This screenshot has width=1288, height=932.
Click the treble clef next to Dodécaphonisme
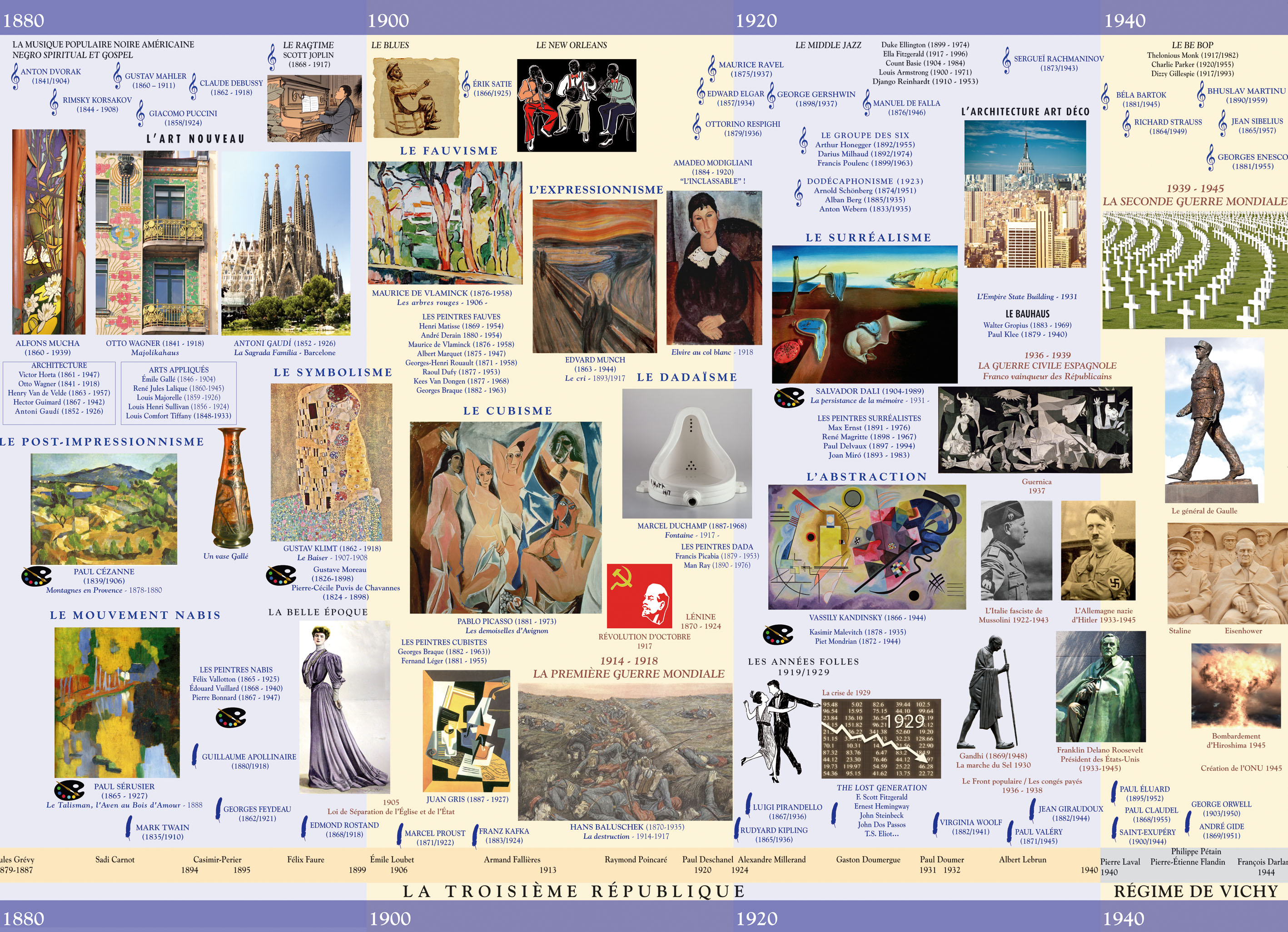point(799,193)
